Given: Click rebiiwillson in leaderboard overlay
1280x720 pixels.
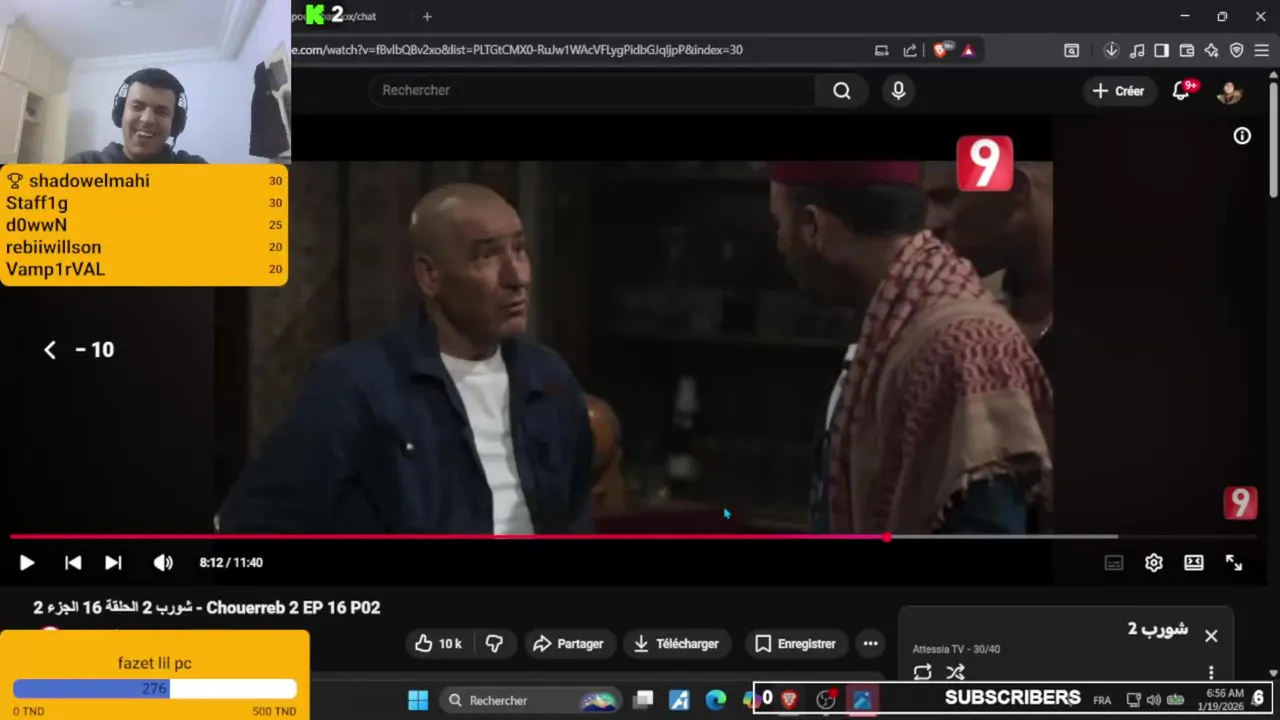Looking at the screenshot, I should (53, 247).
